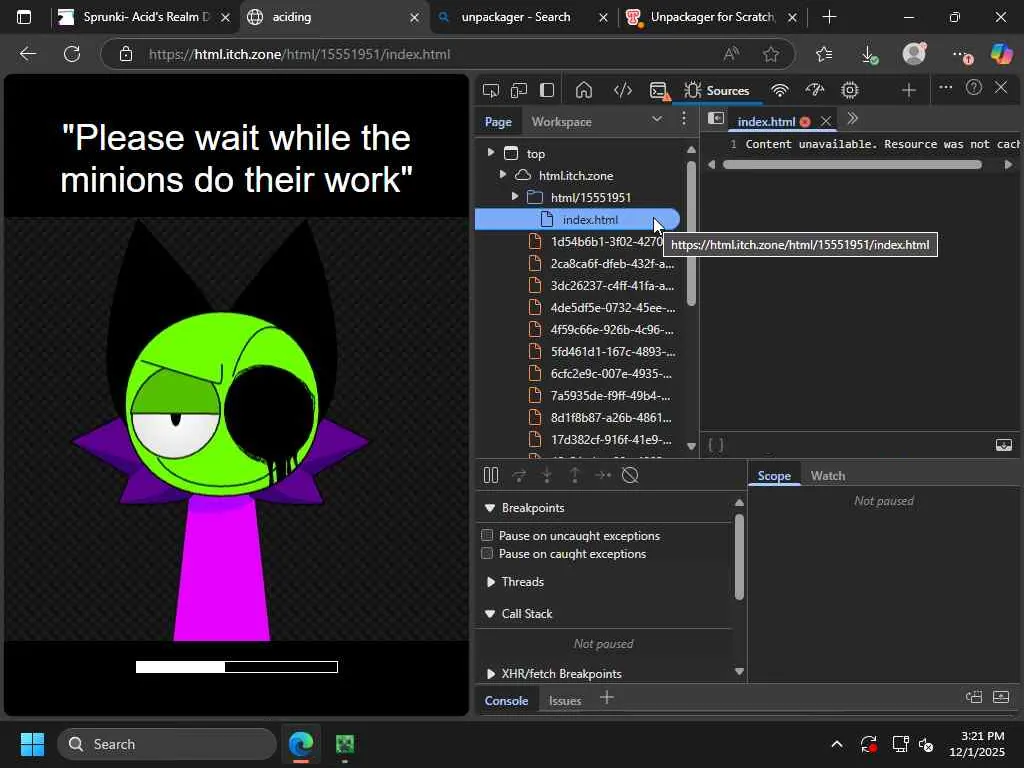
Task: Switch to the Watch tab
Action: [828, 476]
